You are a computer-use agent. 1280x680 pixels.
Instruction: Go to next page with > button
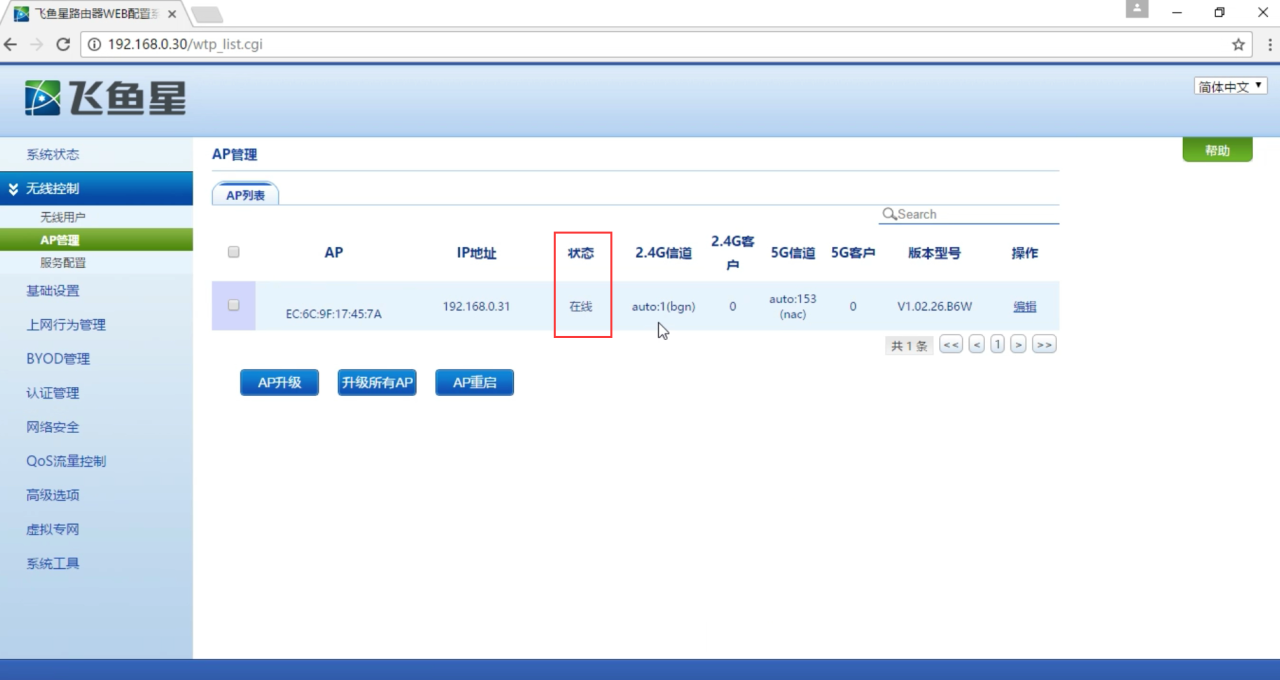pyautogui.click(x=1018, y=345)
